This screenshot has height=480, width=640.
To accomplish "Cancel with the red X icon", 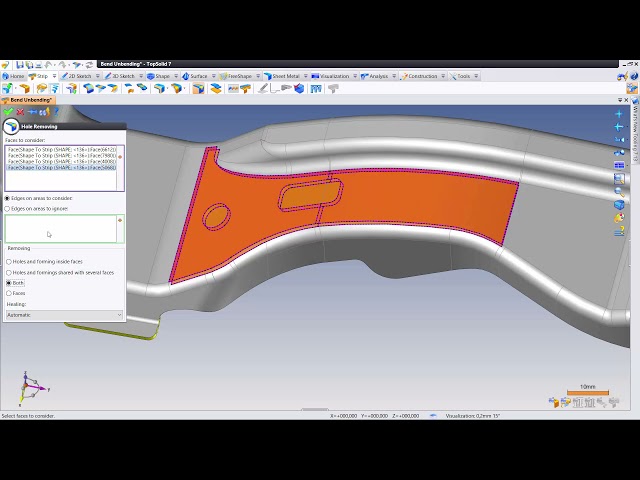I will tap(21, 112).
